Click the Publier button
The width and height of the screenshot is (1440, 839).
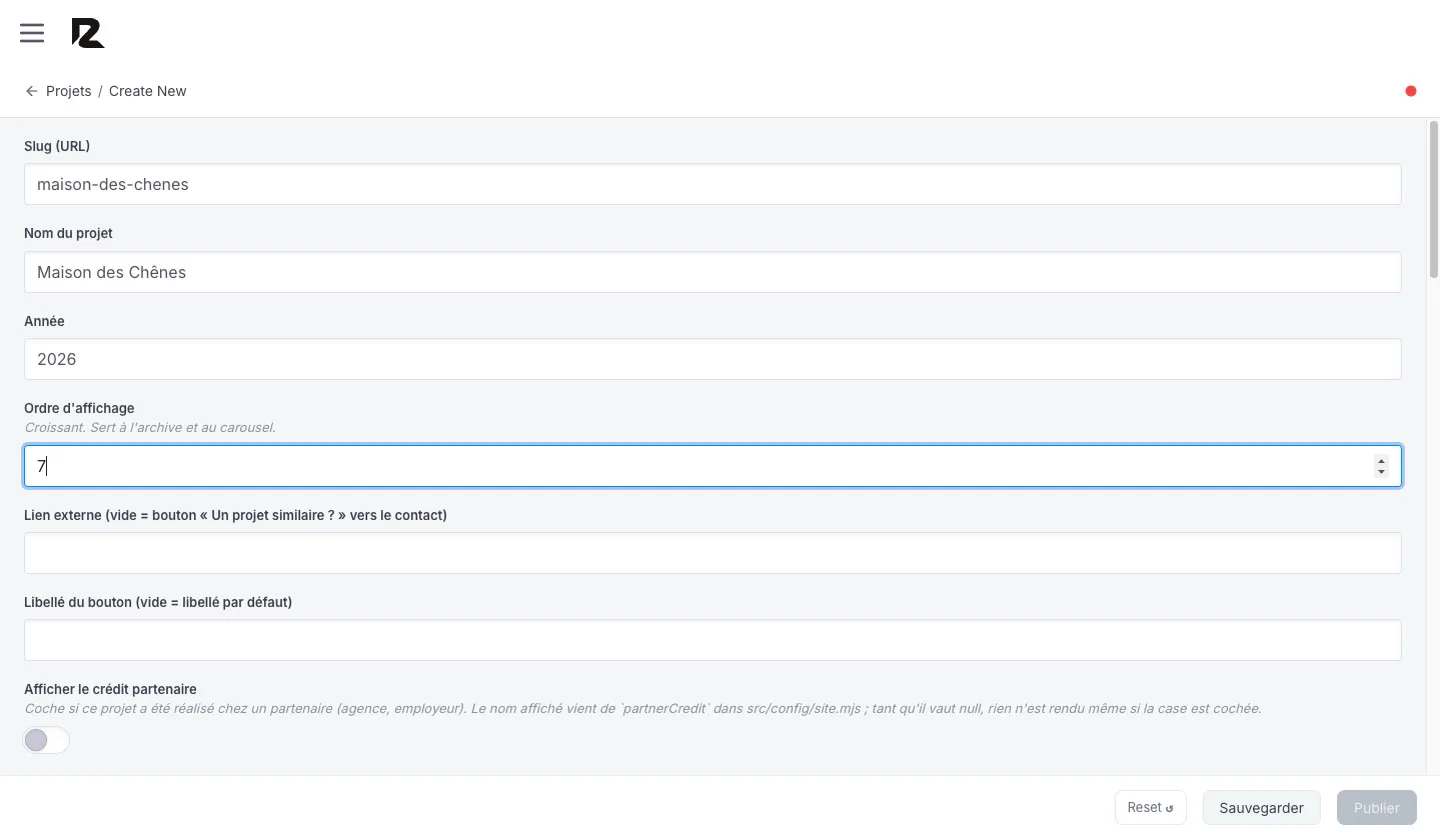point(1377,808)
